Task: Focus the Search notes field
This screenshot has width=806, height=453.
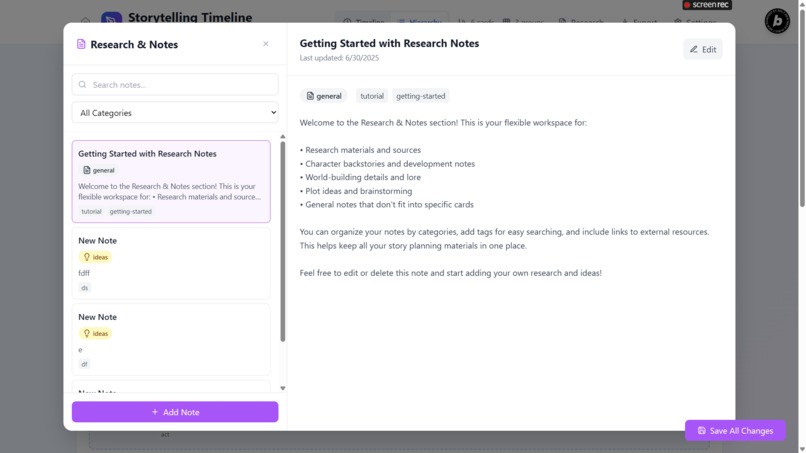Action: click(x=175, y=84)
